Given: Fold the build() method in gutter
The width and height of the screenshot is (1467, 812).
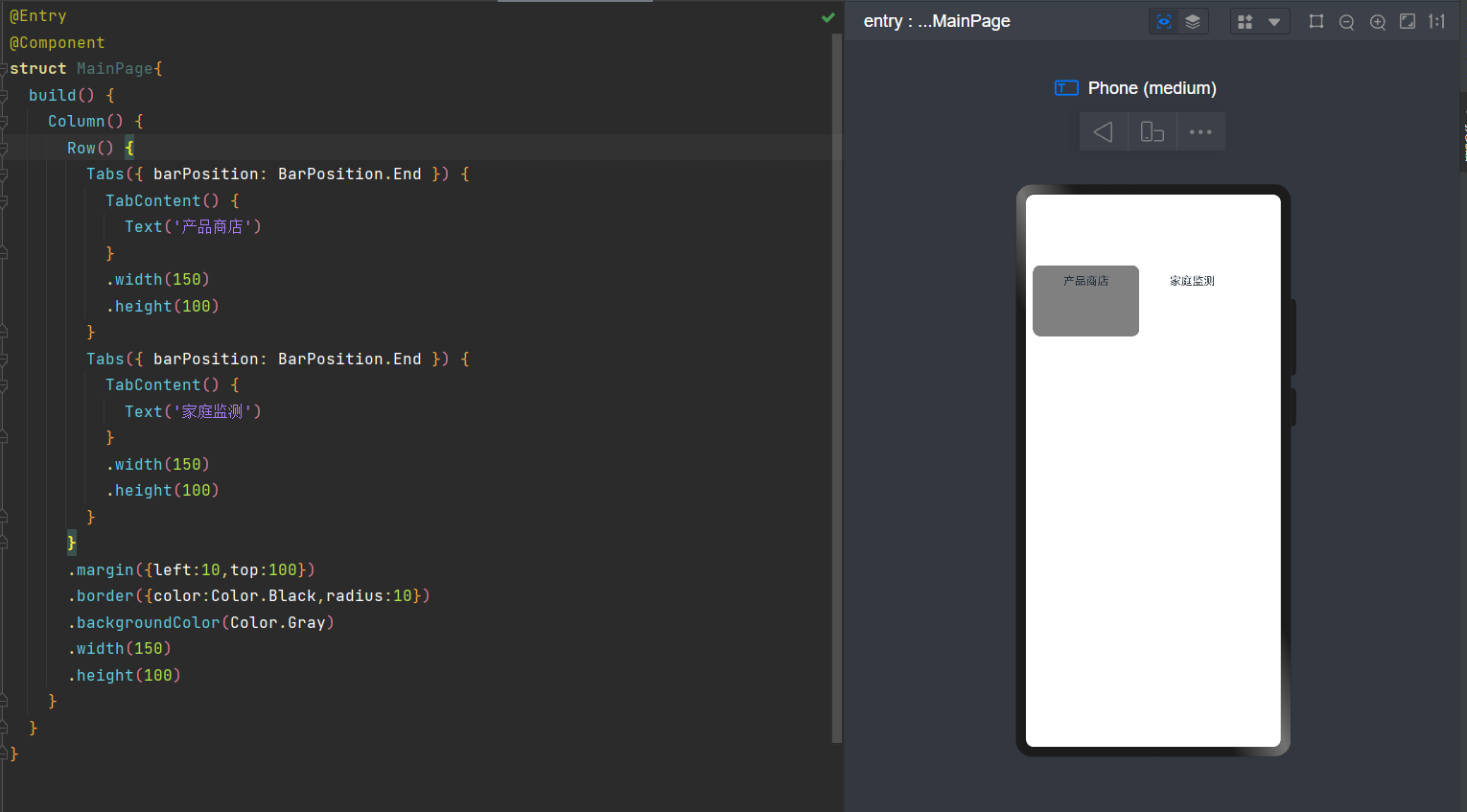Looking at the screenshot, I should pos(4,96).
